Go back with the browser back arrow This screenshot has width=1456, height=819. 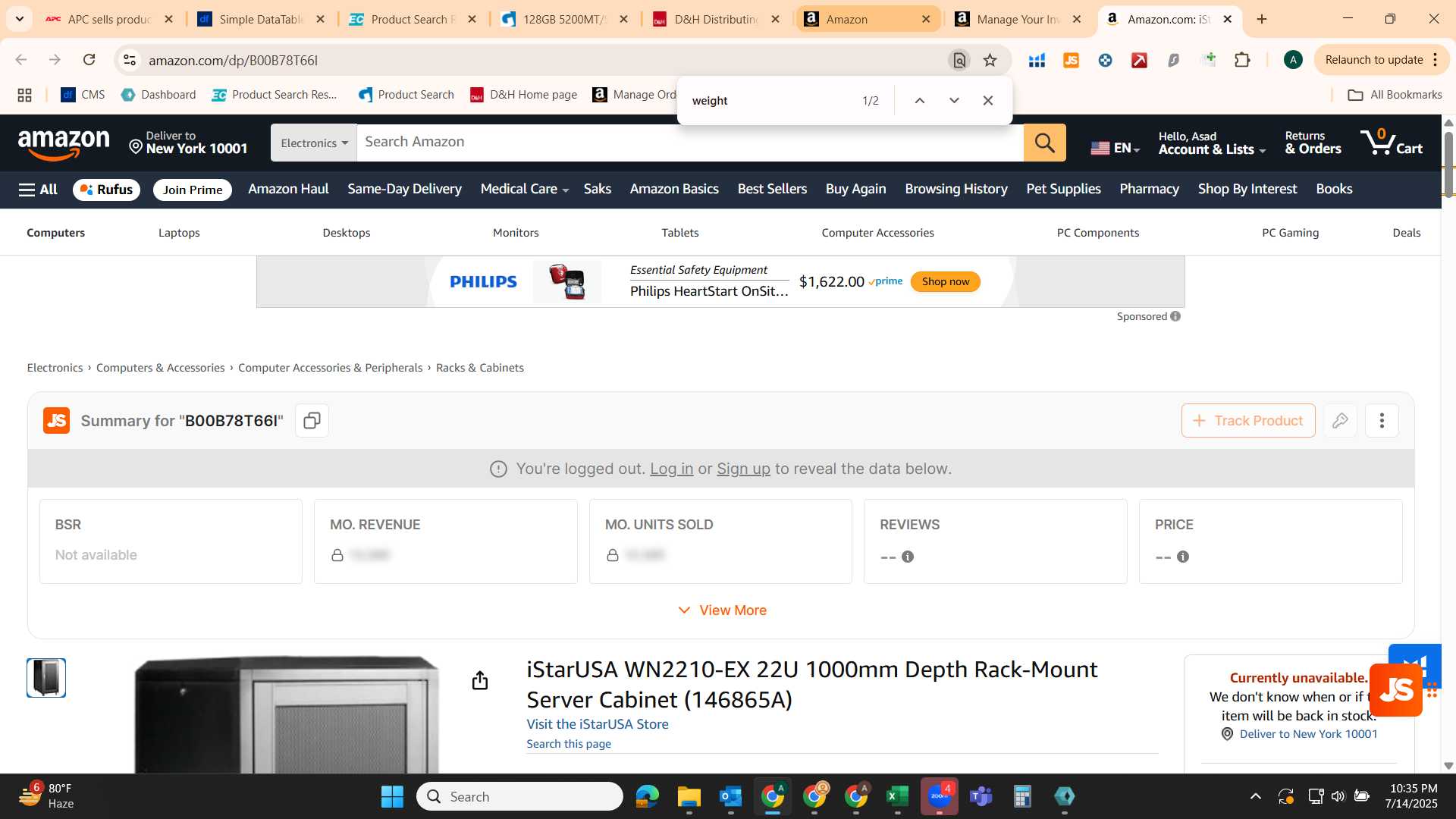pyautogui.click(x=21, y=60)
